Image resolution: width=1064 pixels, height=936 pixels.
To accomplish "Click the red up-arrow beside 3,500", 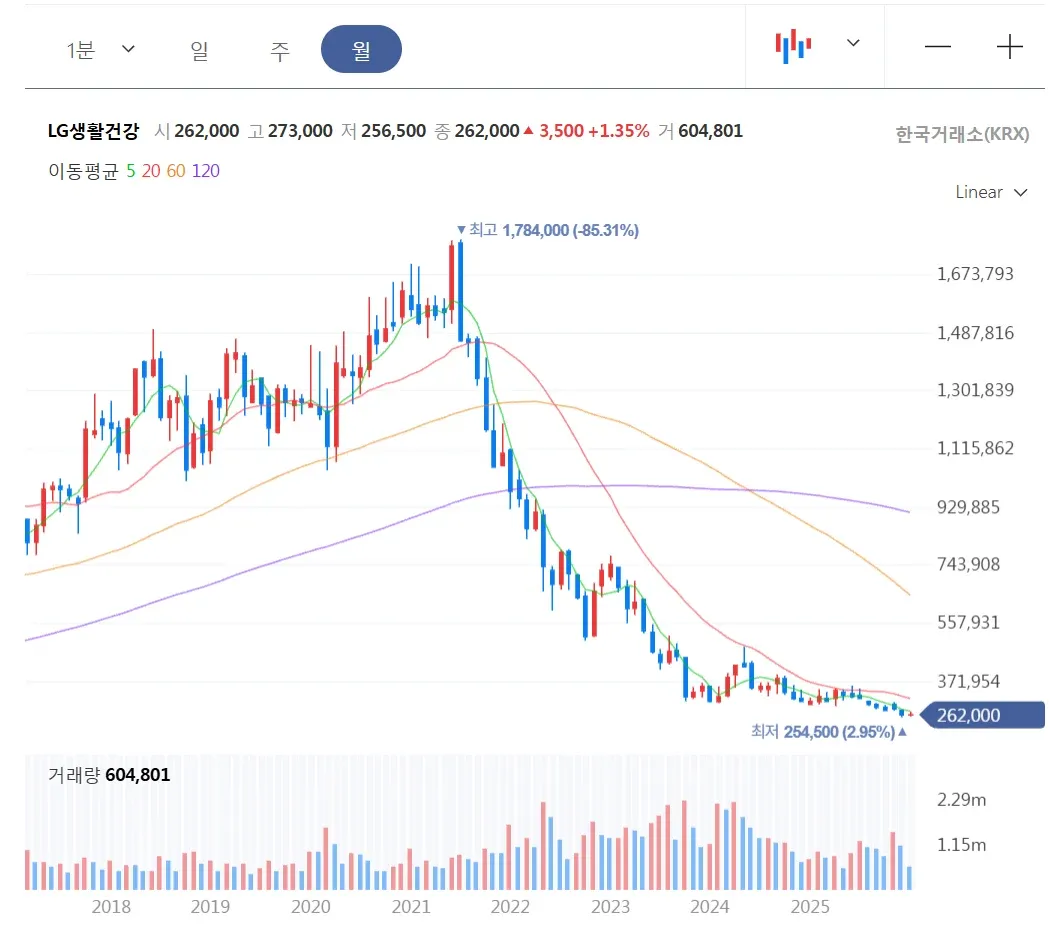I will tap(527, 131).
